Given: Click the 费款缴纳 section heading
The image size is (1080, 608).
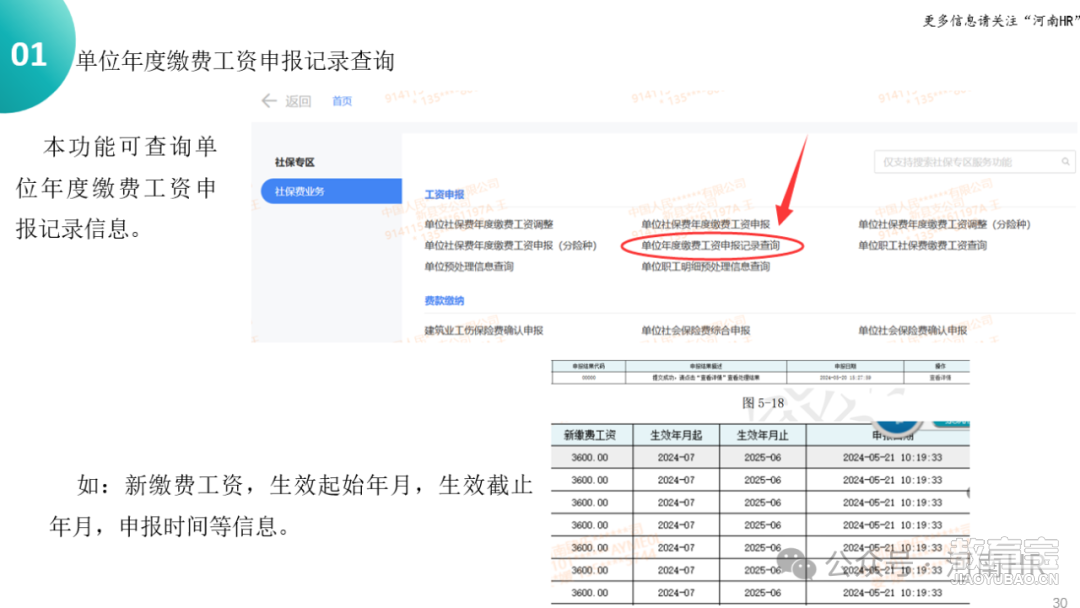Looking at the screenshot, I should [444, 301].
